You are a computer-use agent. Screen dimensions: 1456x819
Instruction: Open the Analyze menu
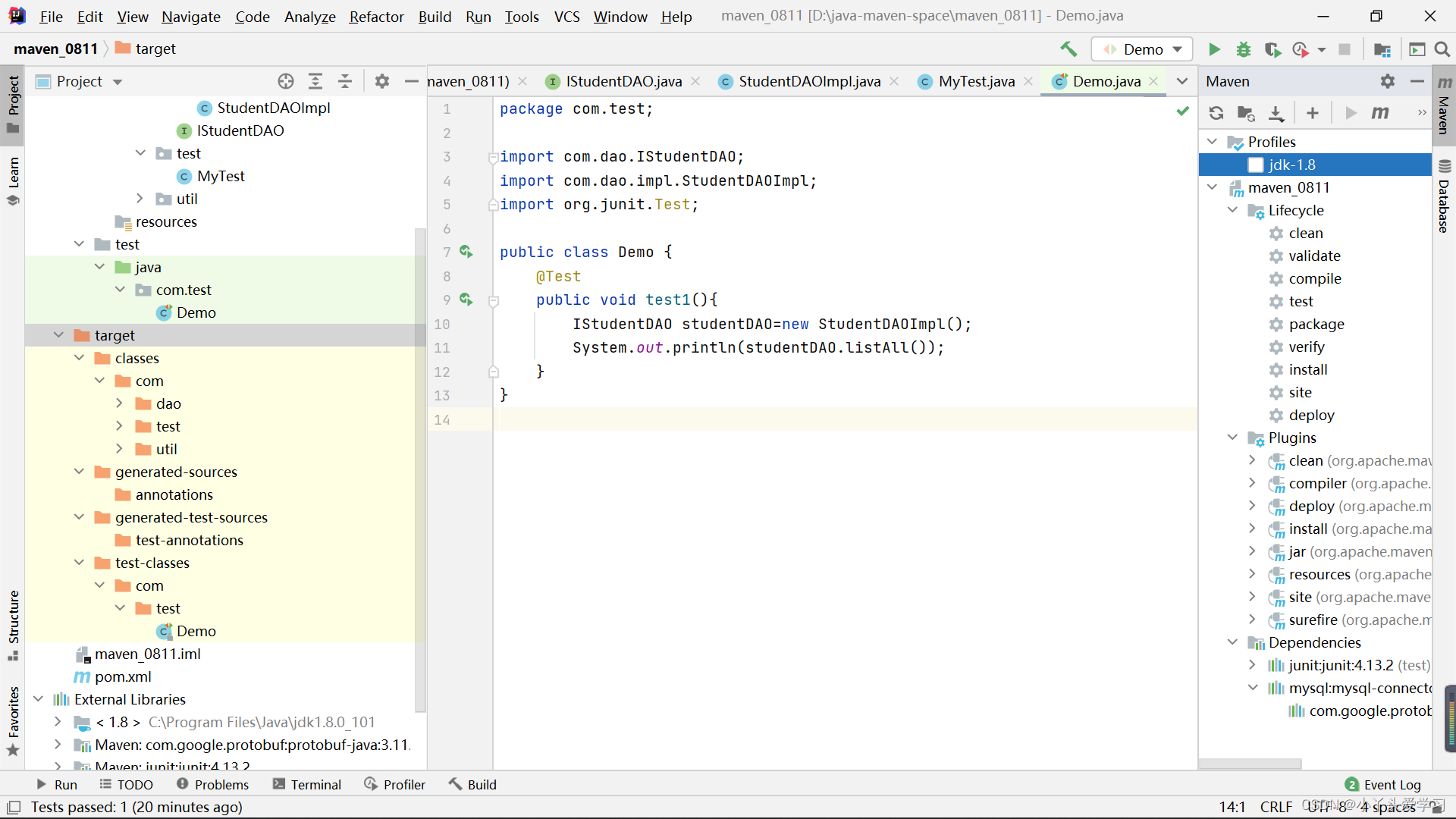[309, 17]
